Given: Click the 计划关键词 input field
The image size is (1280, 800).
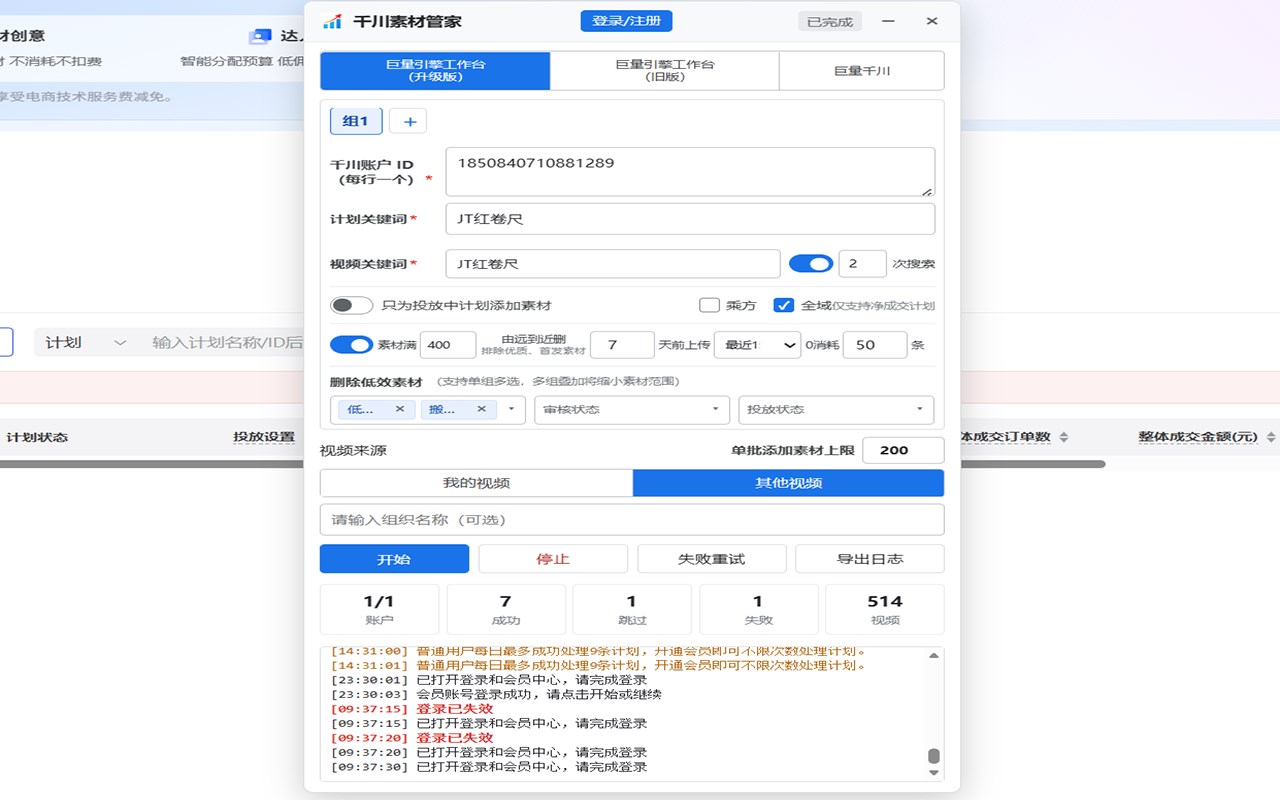Looking at the screenshot, I should (x=690, y=219).
